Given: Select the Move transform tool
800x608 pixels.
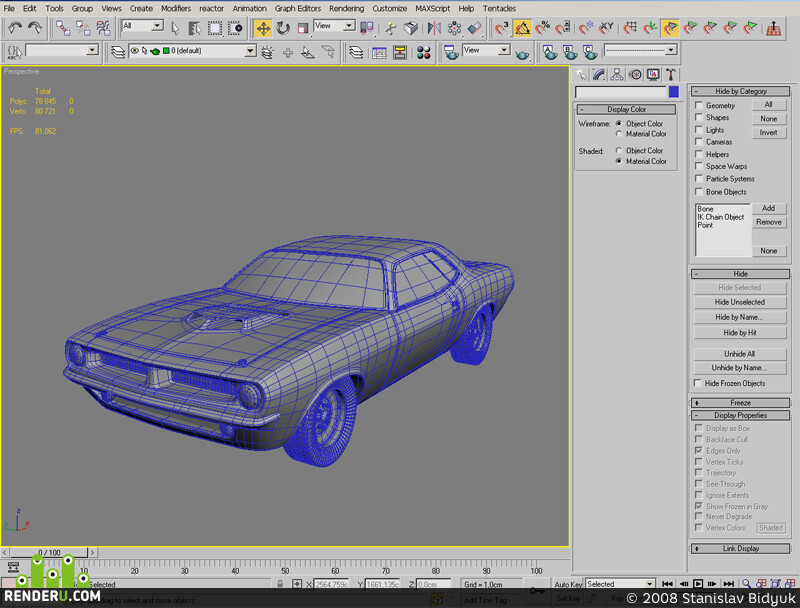Looking at the screenshot, I should [263, 28].
